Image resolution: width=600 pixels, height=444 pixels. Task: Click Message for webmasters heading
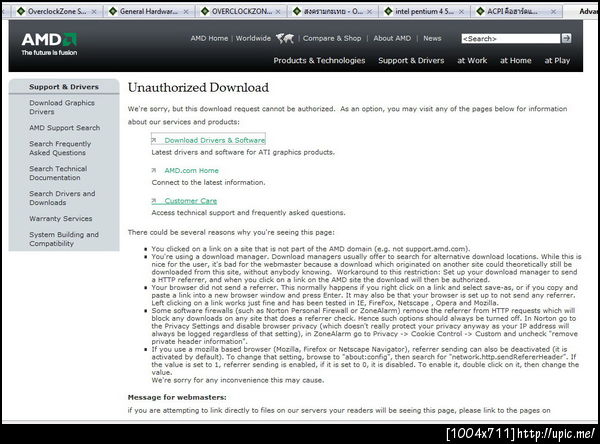[177, 397]
